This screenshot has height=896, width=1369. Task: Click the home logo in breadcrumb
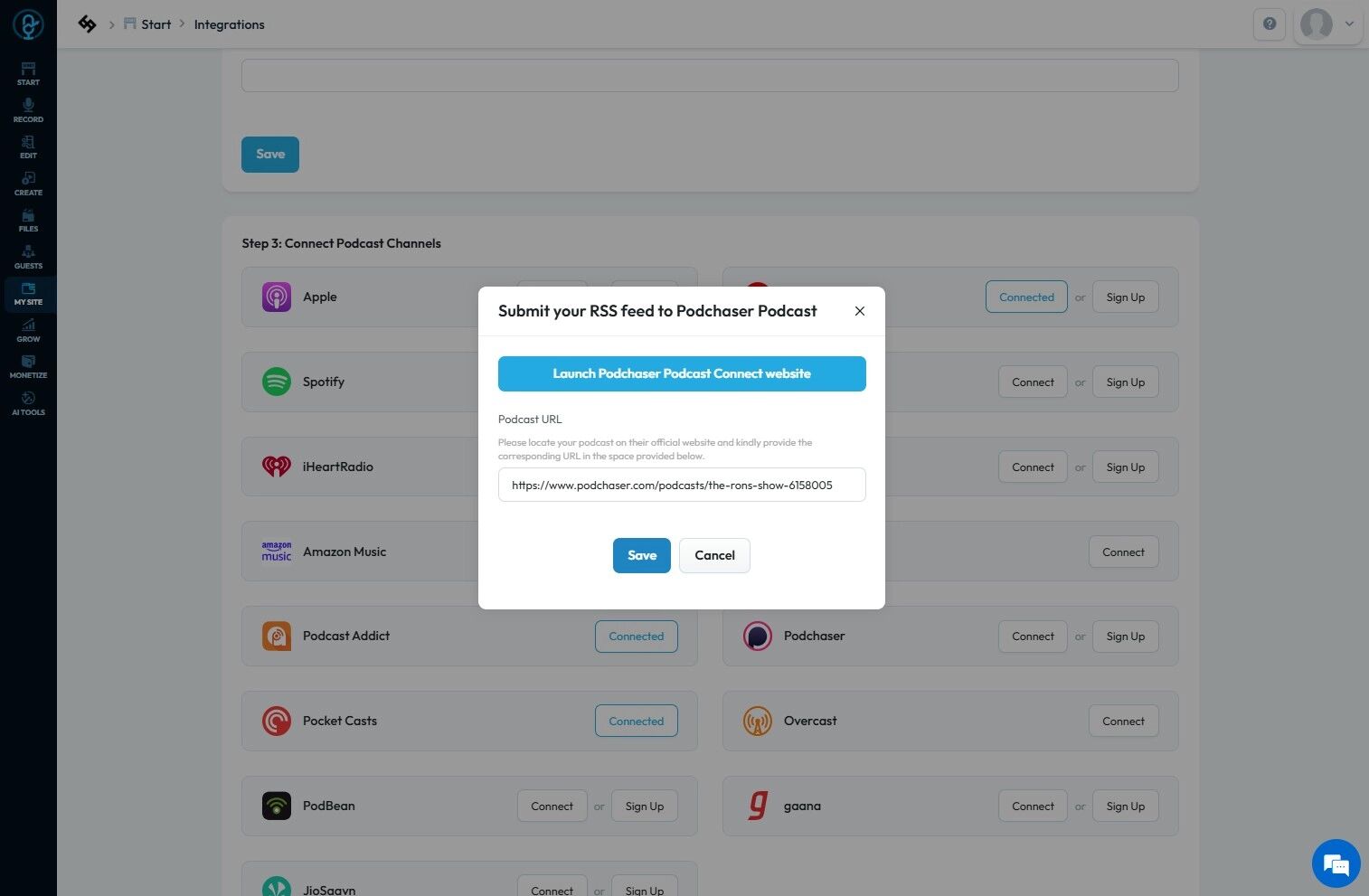point(87,24)
